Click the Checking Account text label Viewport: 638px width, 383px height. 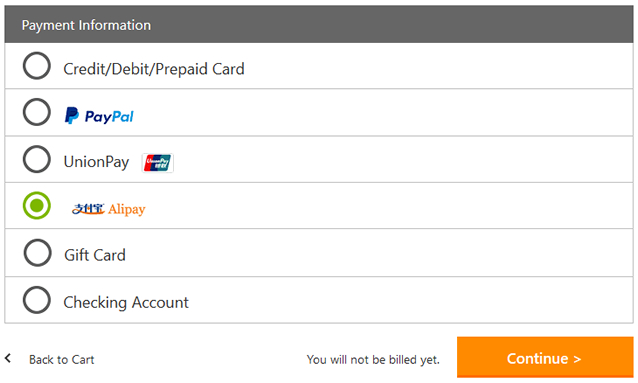pyautogui.click(x=126, y=302)
